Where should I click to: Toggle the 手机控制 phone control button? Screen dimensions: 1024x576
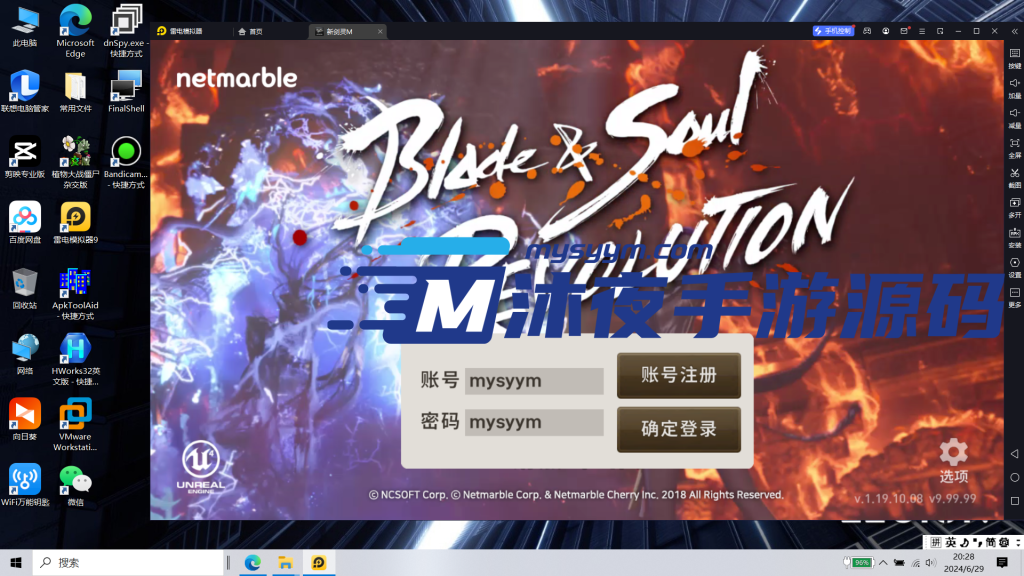click(833, 31)
